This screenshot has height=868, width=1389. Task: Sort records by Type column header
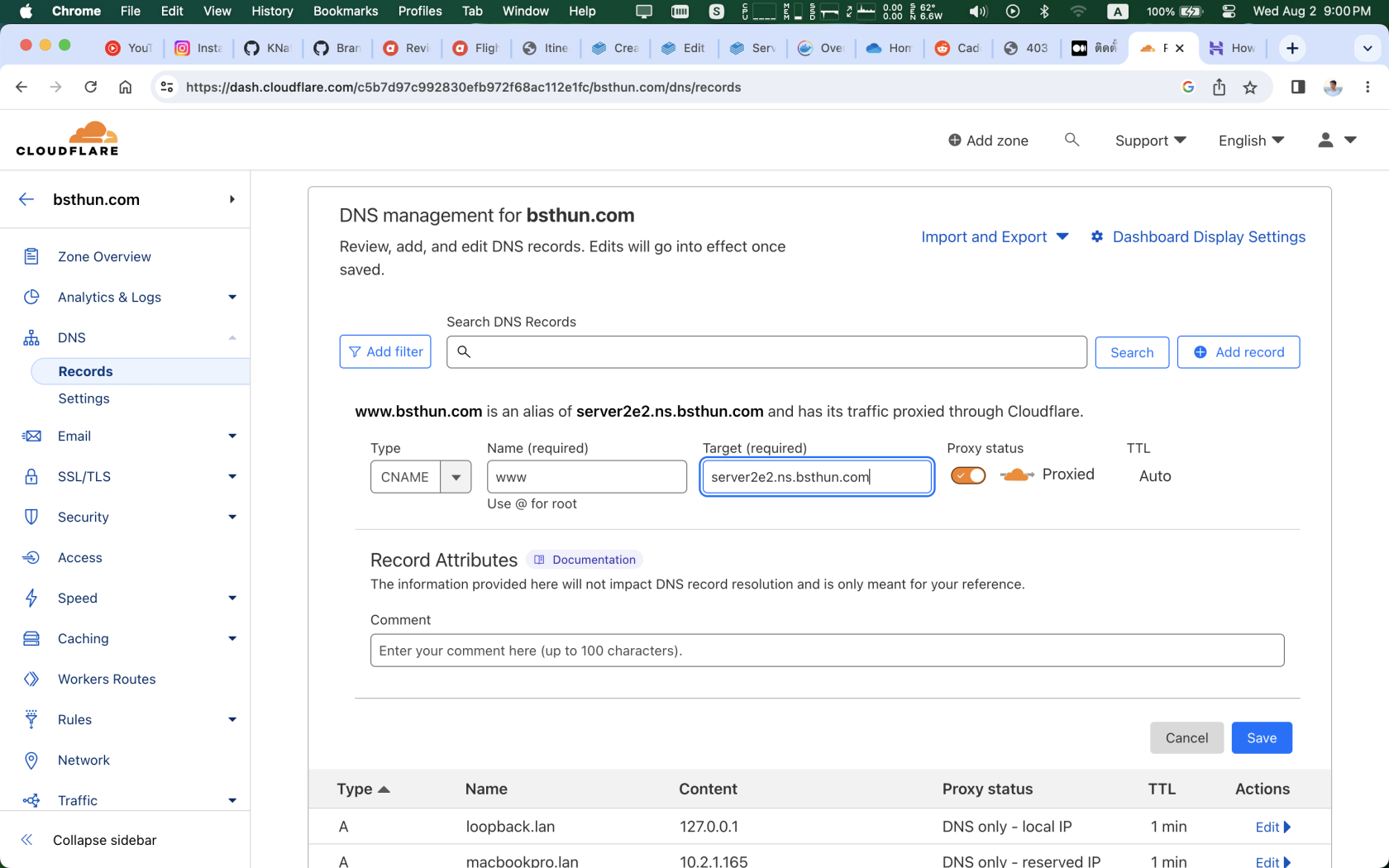tap(363, 789)
